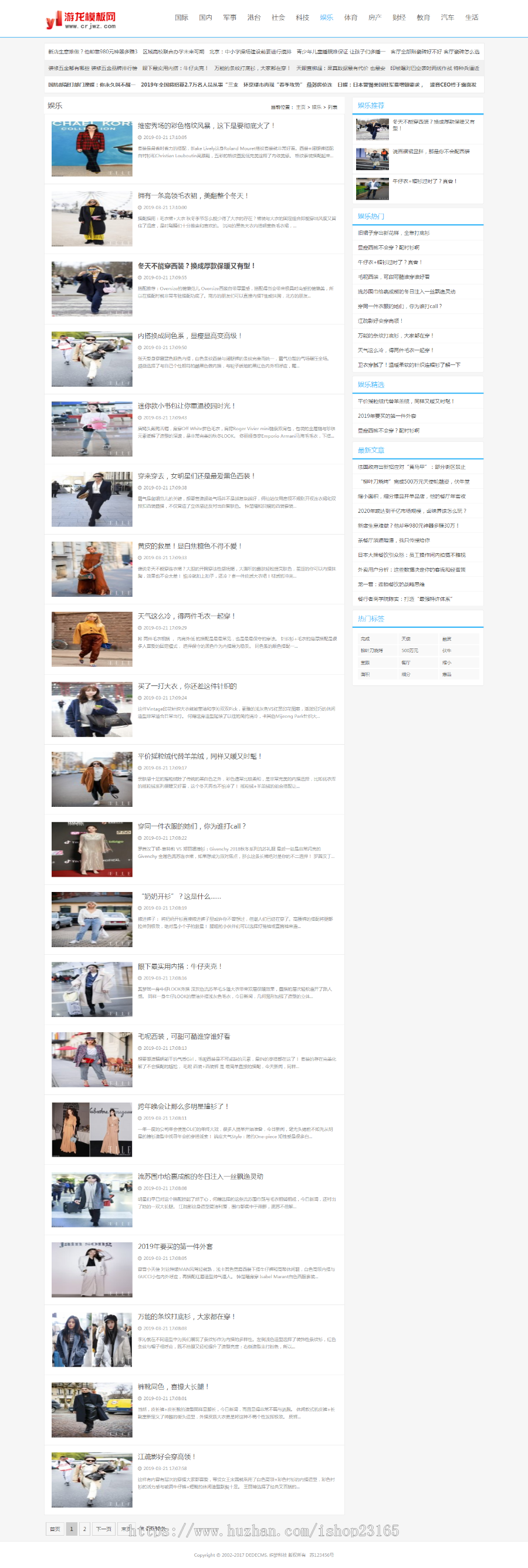The width and height of the screenshot is (528, 1568).
Task: Select the 柳叶刀烧烤 hot tag
Action: (372, 651)
